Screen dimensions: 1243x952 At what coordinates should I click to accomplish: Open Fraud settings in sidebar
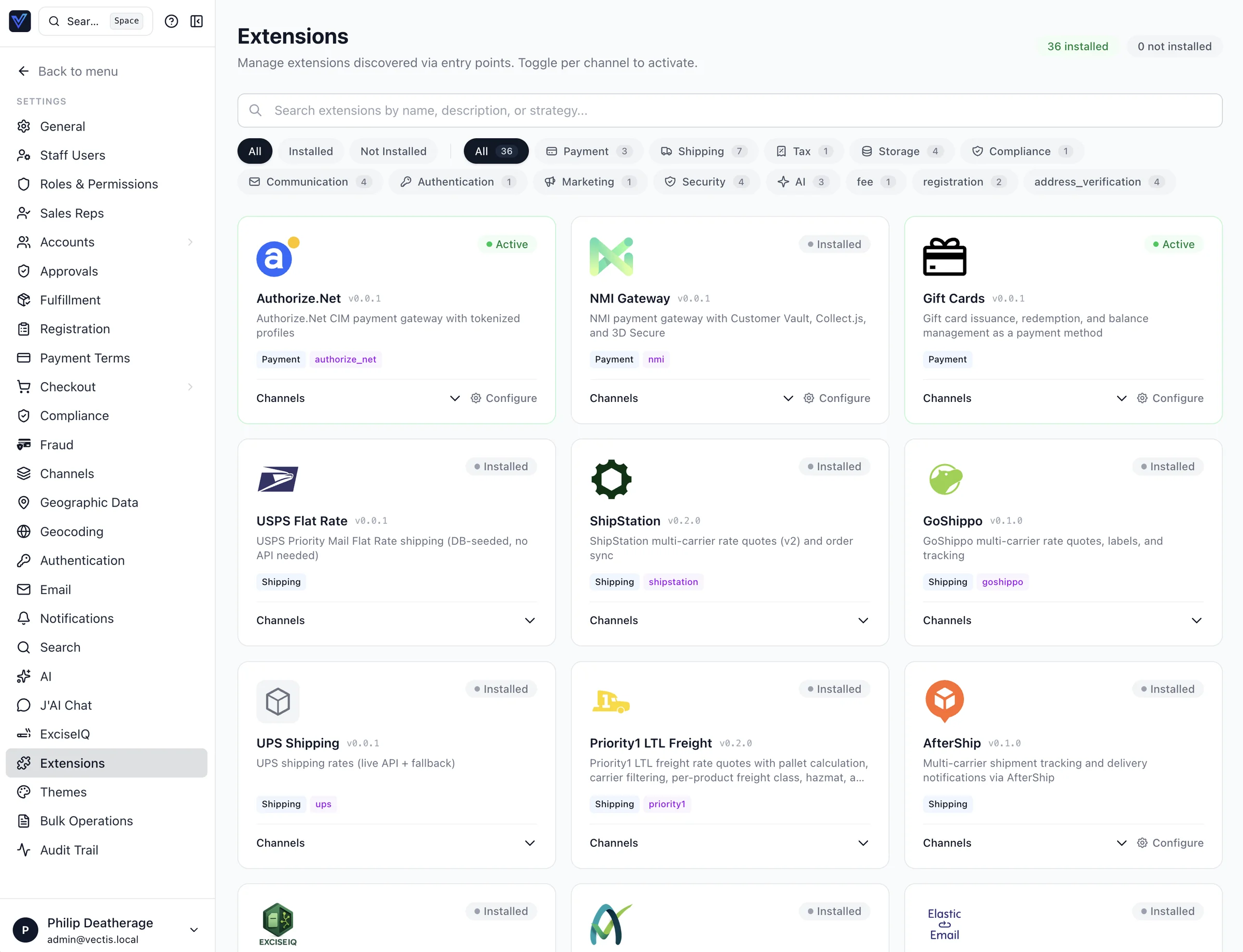click(56, 445)
